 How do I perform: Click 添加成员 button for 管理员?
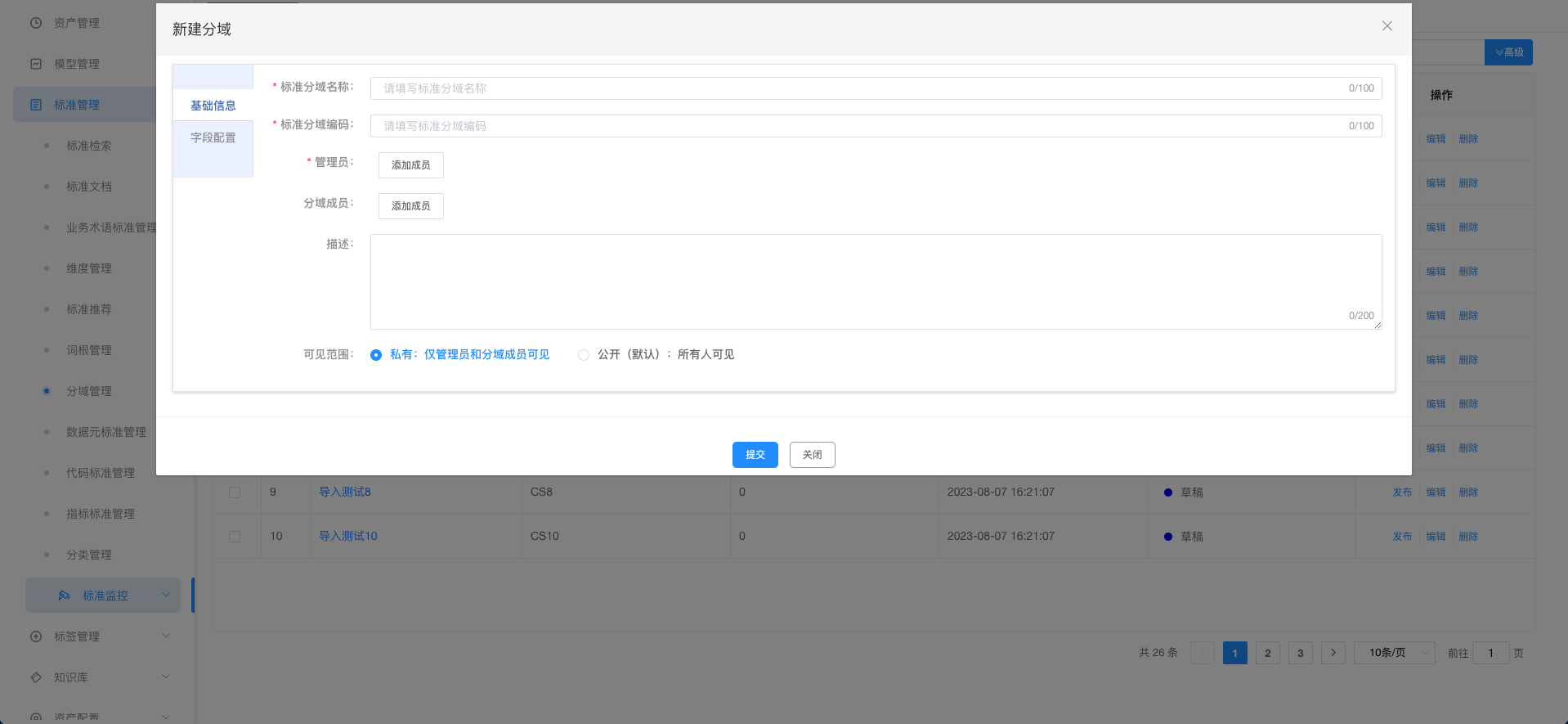(x=410, y=165)
